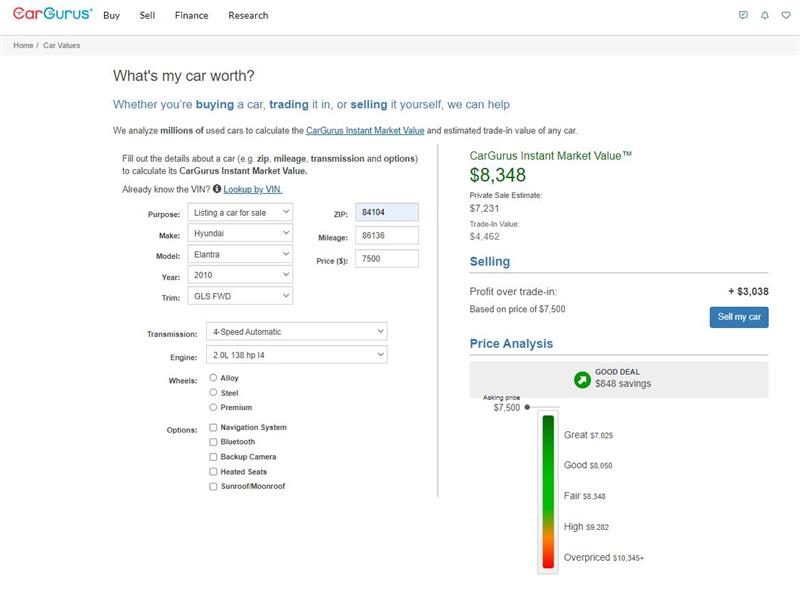Image resolution: width=800 pixels, height=592 pixels.
Task: Click the Sell my car button
Action: point(739,317)
